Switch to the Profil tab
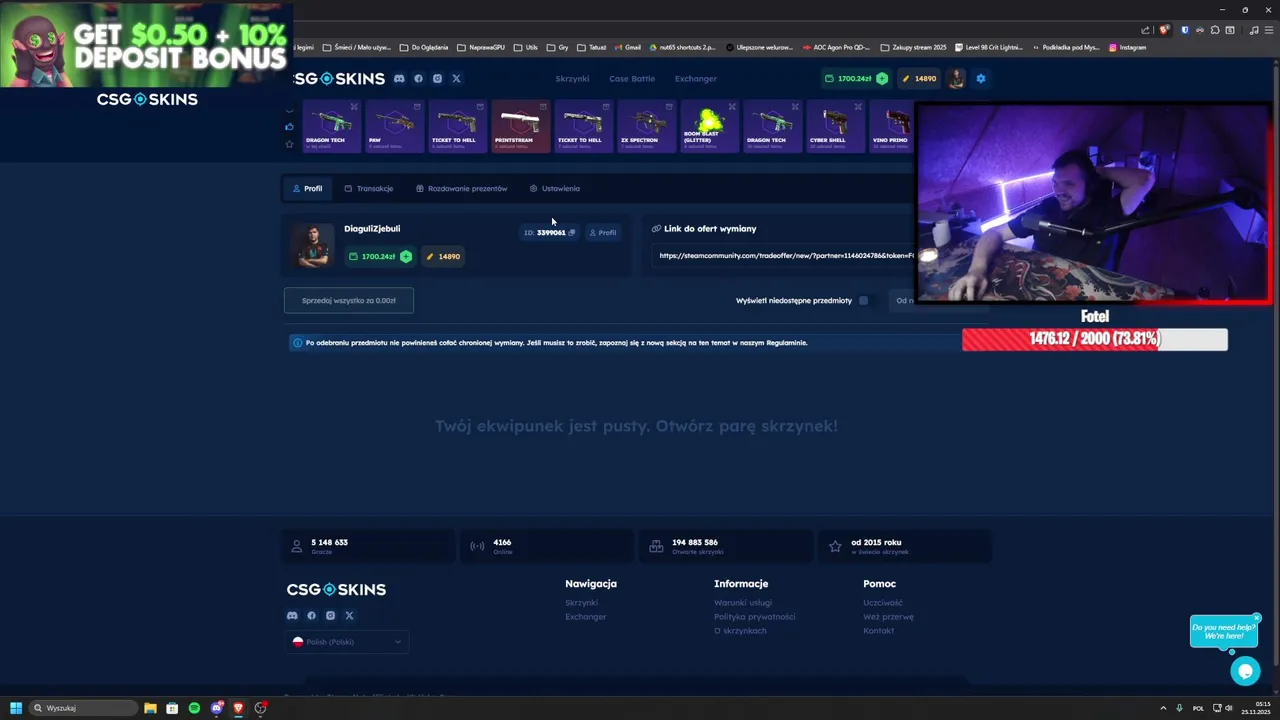 307,188
